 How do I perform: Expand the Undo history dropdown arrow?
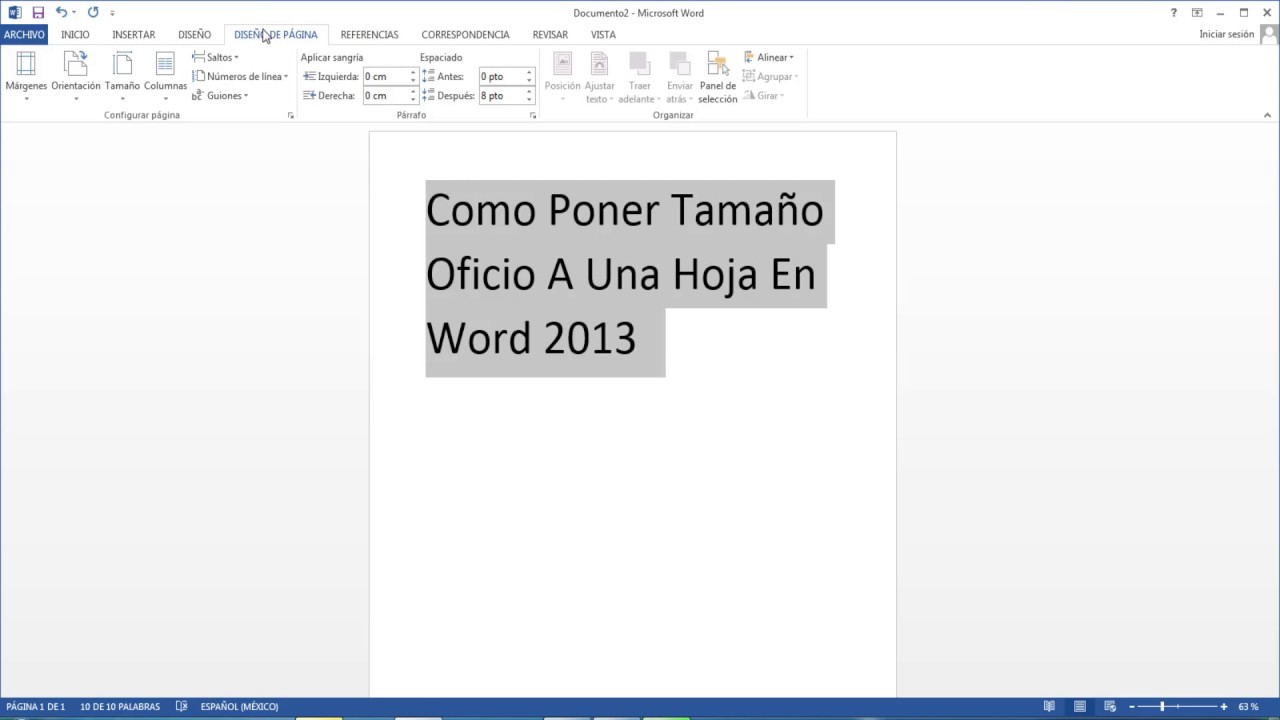pos(74,13)
